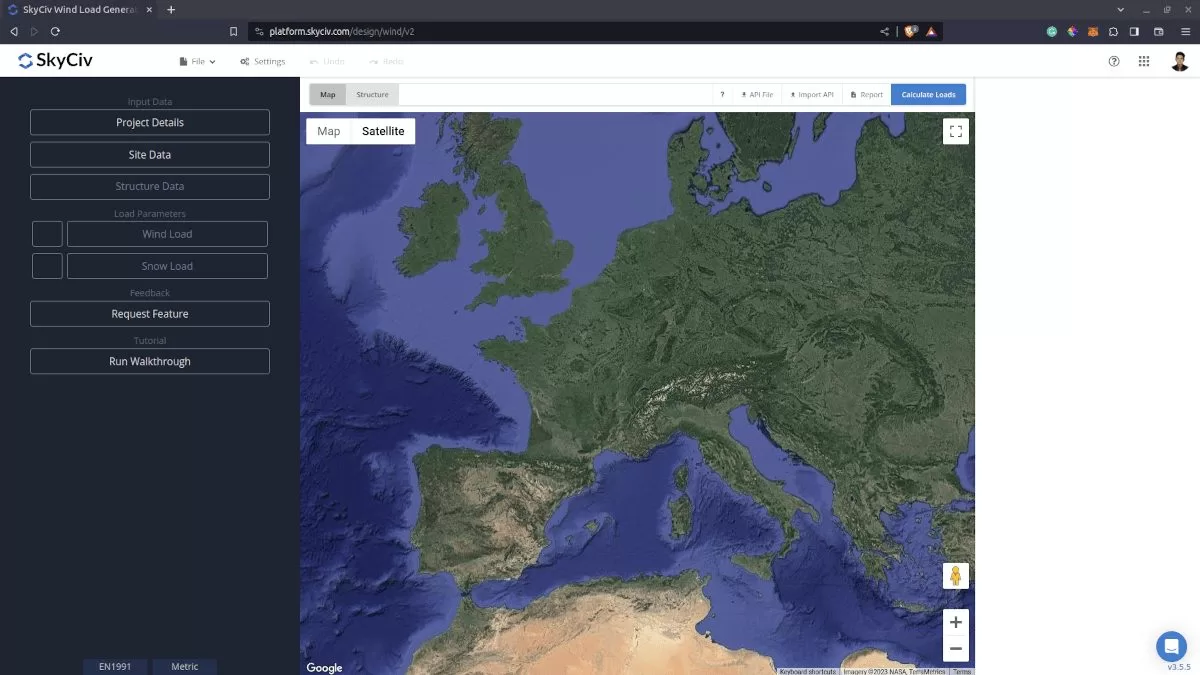Change the EN1991 design code selector
Viewport: 1200px width, 675px height.
click(115, 666)
